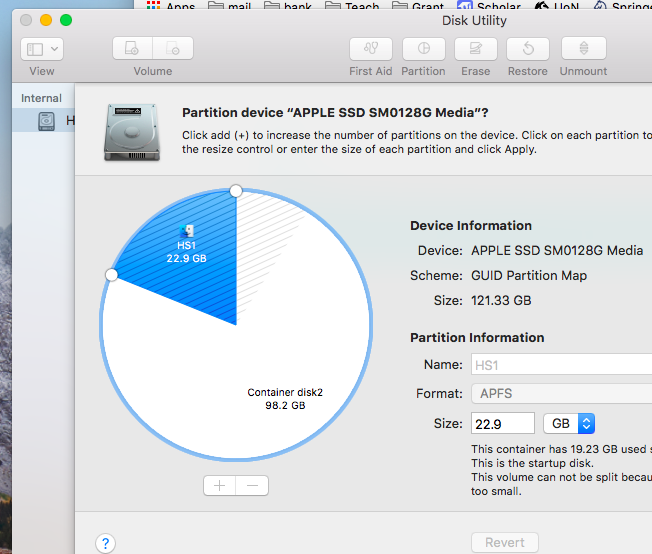This screenshot has height=554, width=652.
Task: Open the Format APFS dropdown
Action: click(x=561, y=393)
